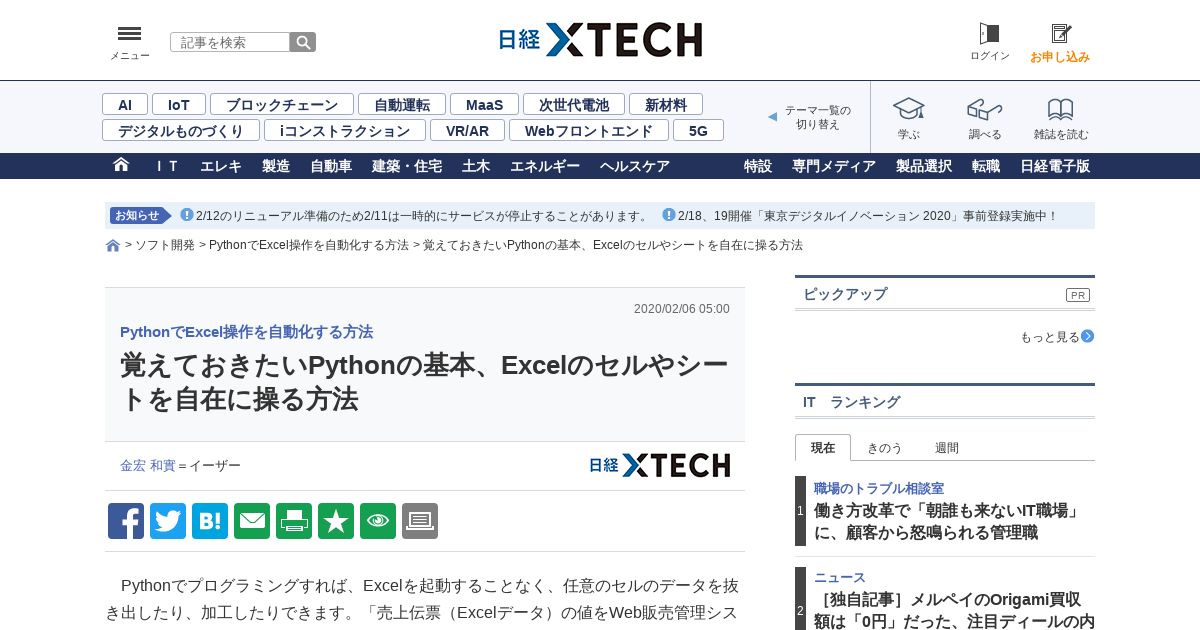1200x630 pixels.
Task: Select ブロックチェーン theme tag
Action: click(282, 104)
